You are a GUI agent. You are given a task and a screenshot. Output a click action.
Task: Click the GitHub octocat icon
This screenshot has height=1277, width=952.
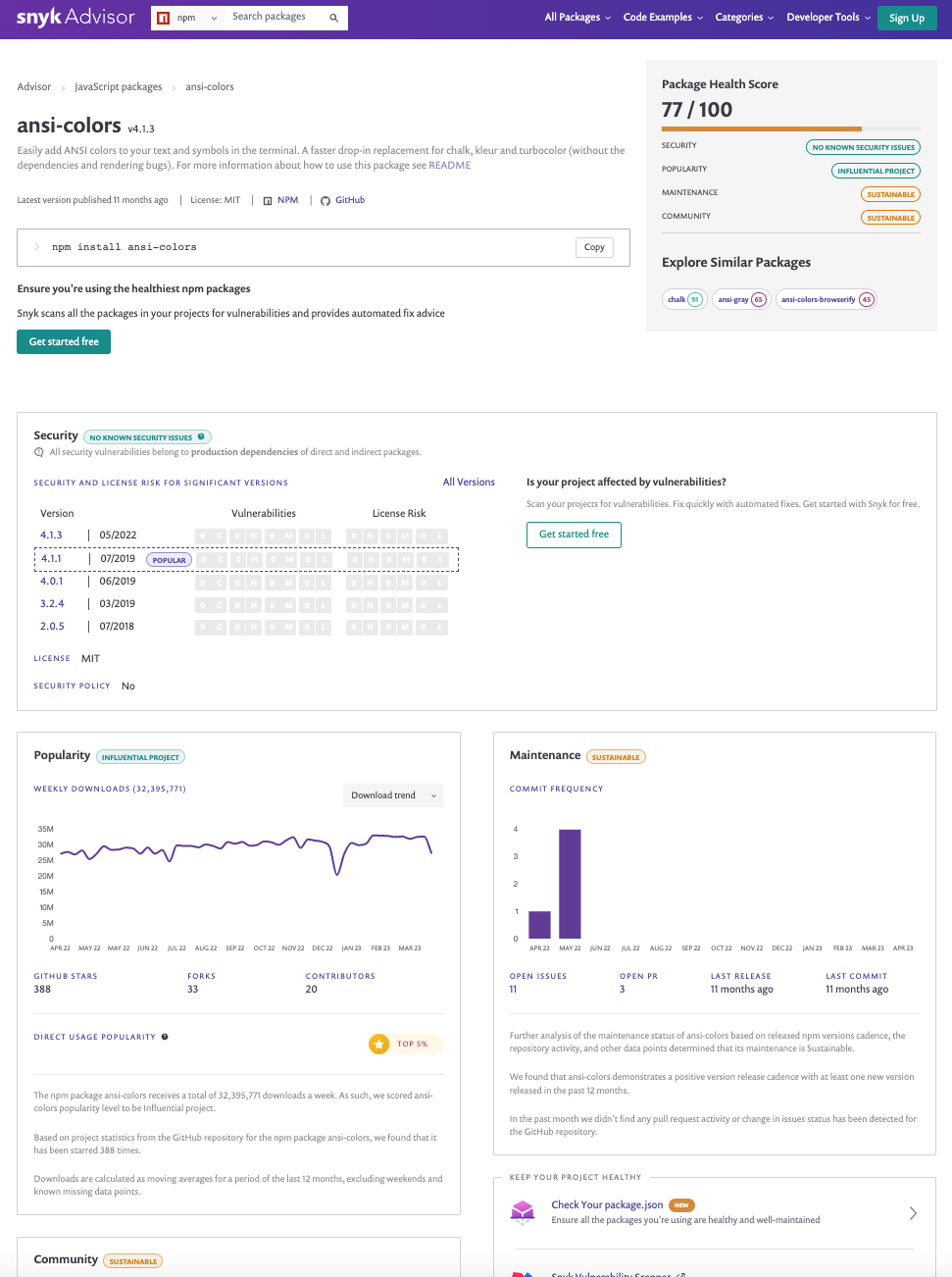[326, 200]
